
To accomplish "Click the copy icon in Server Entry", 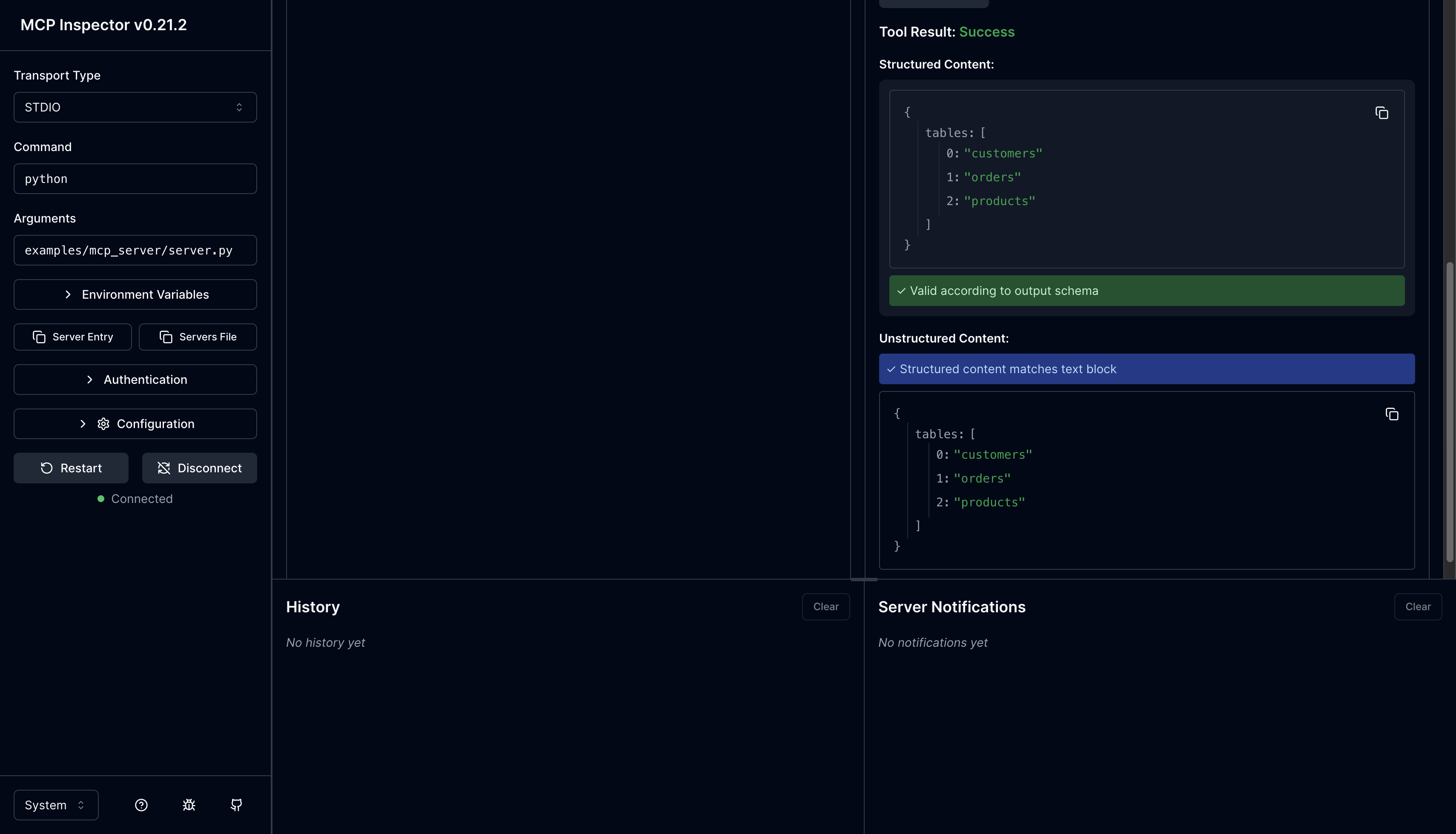I will tap(39, 337).
